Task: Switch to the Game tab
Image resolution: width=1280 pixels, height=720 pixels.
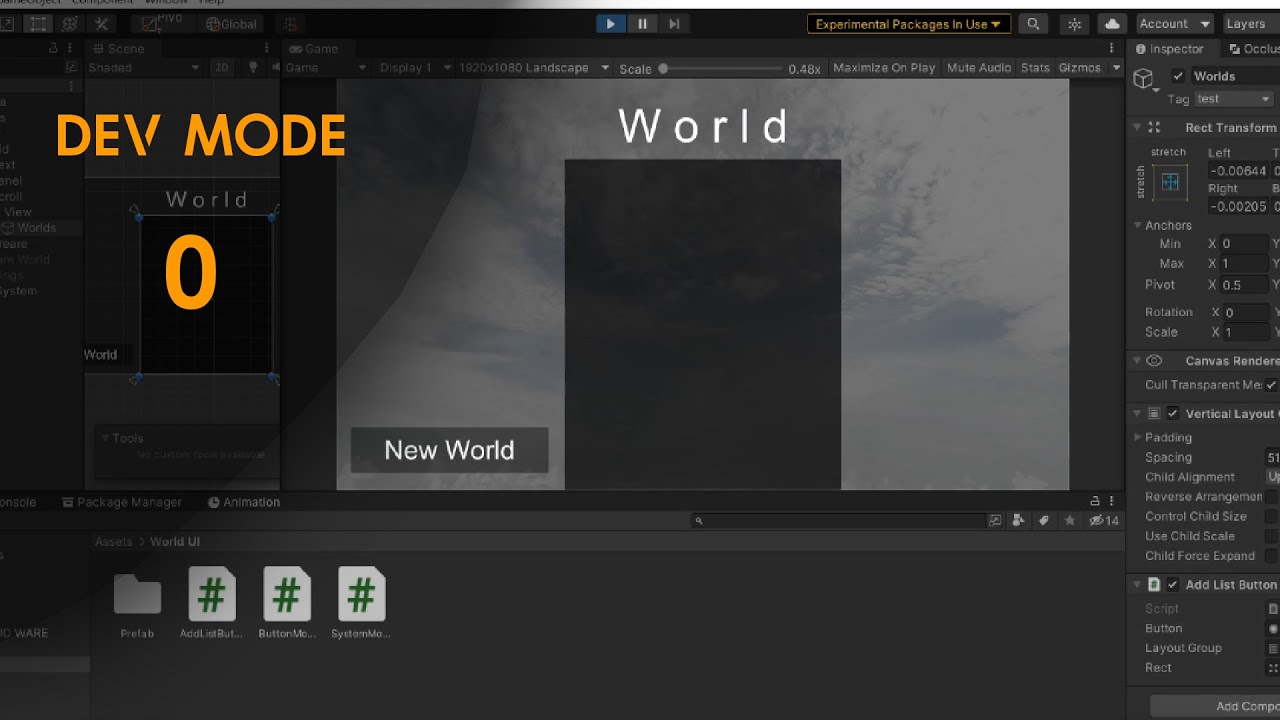Action: coord(313,48)
